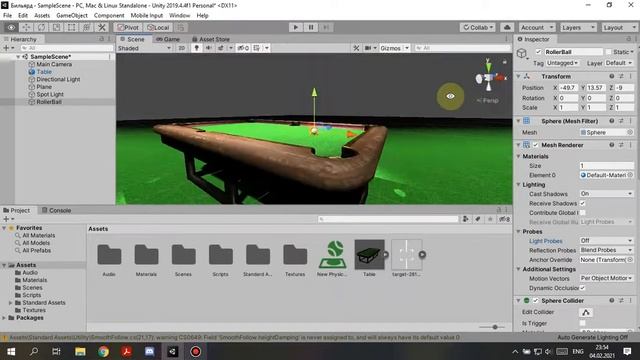This screenshot has height=360, width=640.
Task: Collapse the Transform component
Action: click(x=518, y=76)
